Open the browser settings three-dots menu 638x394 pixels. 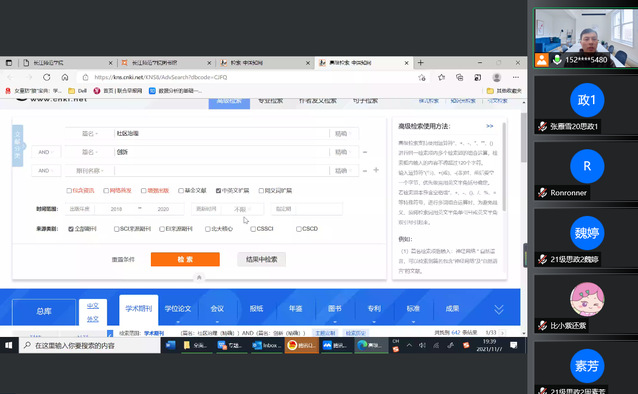(x=516, y=77)
